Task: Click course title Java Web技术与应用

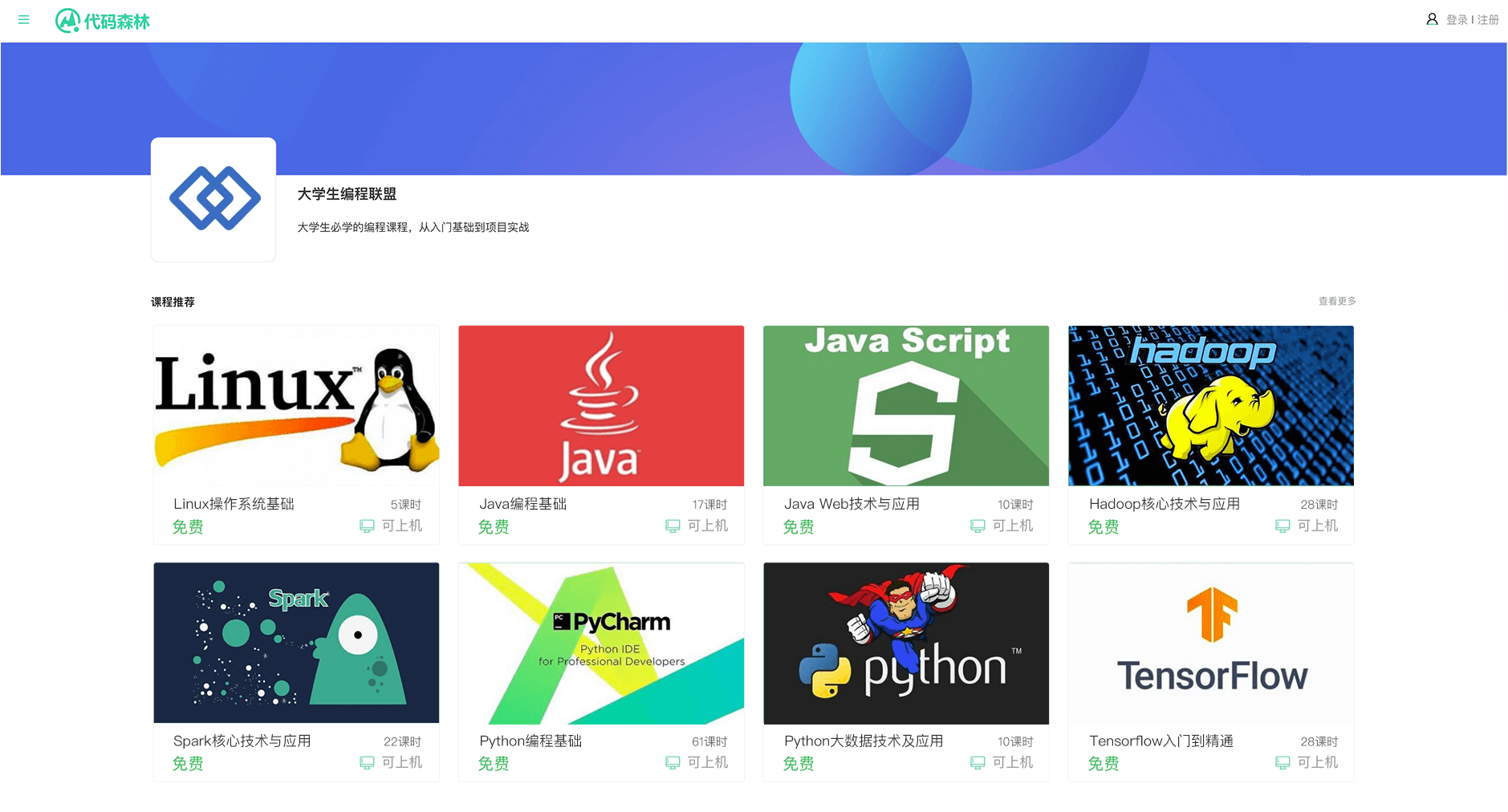Action: click(852, 504)
